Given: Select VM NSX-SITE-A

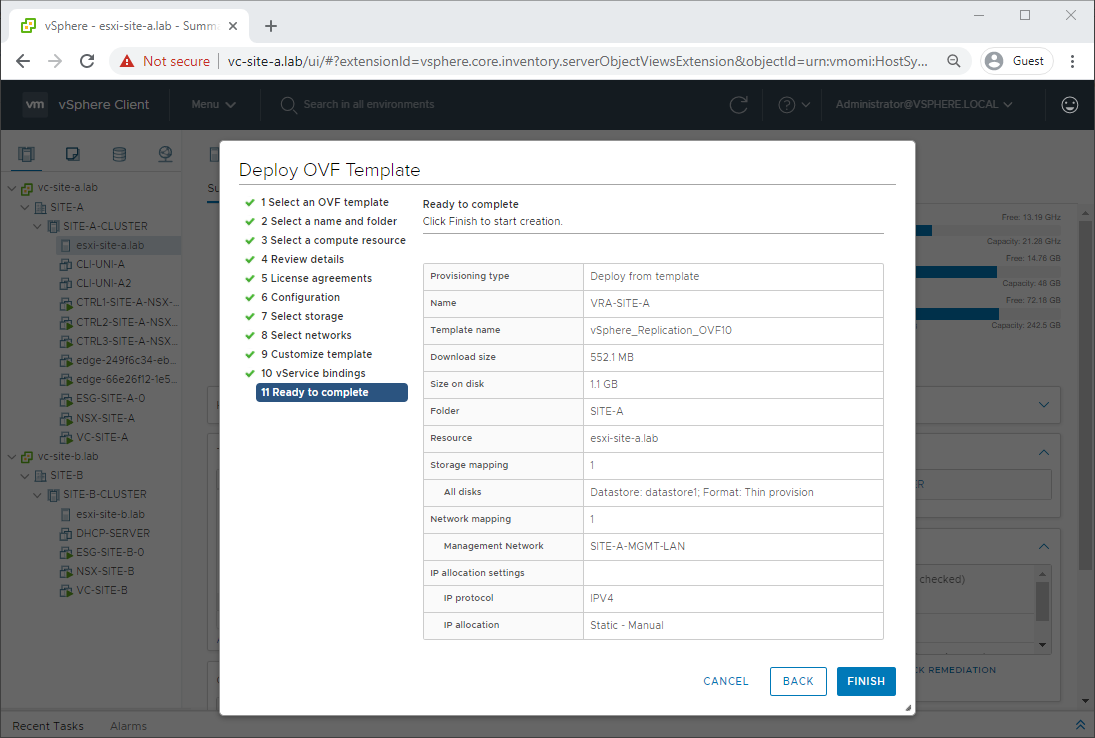Looking at the screenshot, I should point(105,418).
